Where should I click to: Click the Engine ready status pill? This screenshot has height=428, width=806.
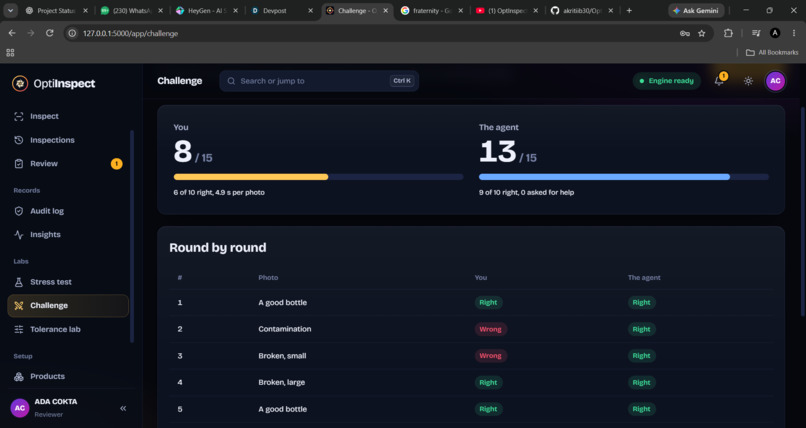click(x=667, y=81)
